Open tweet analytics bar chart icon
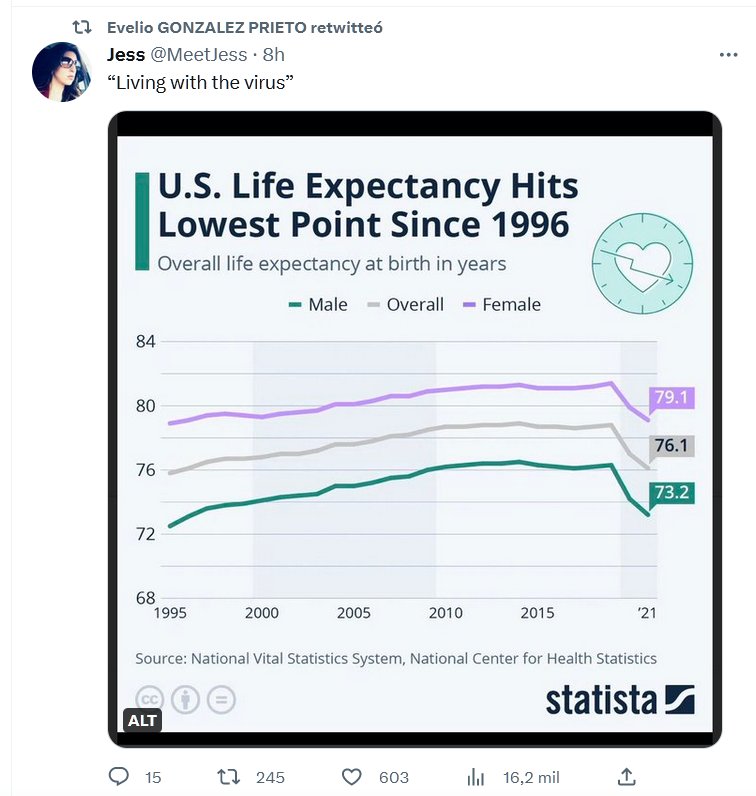Image resolution: width=756 pixels, height=796 pixels. click(477, 776)
